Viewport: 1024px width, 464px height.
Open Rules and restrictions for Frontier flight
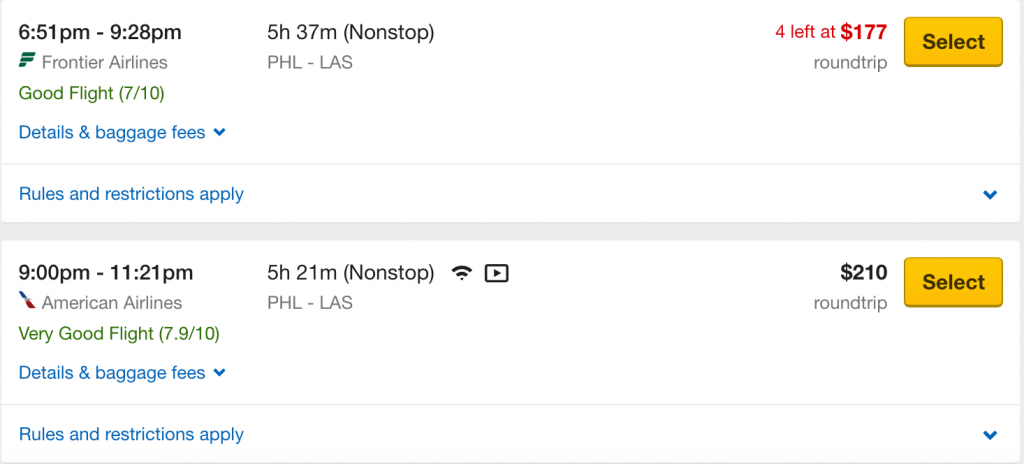pyautogui.click(x=131, y=194)
